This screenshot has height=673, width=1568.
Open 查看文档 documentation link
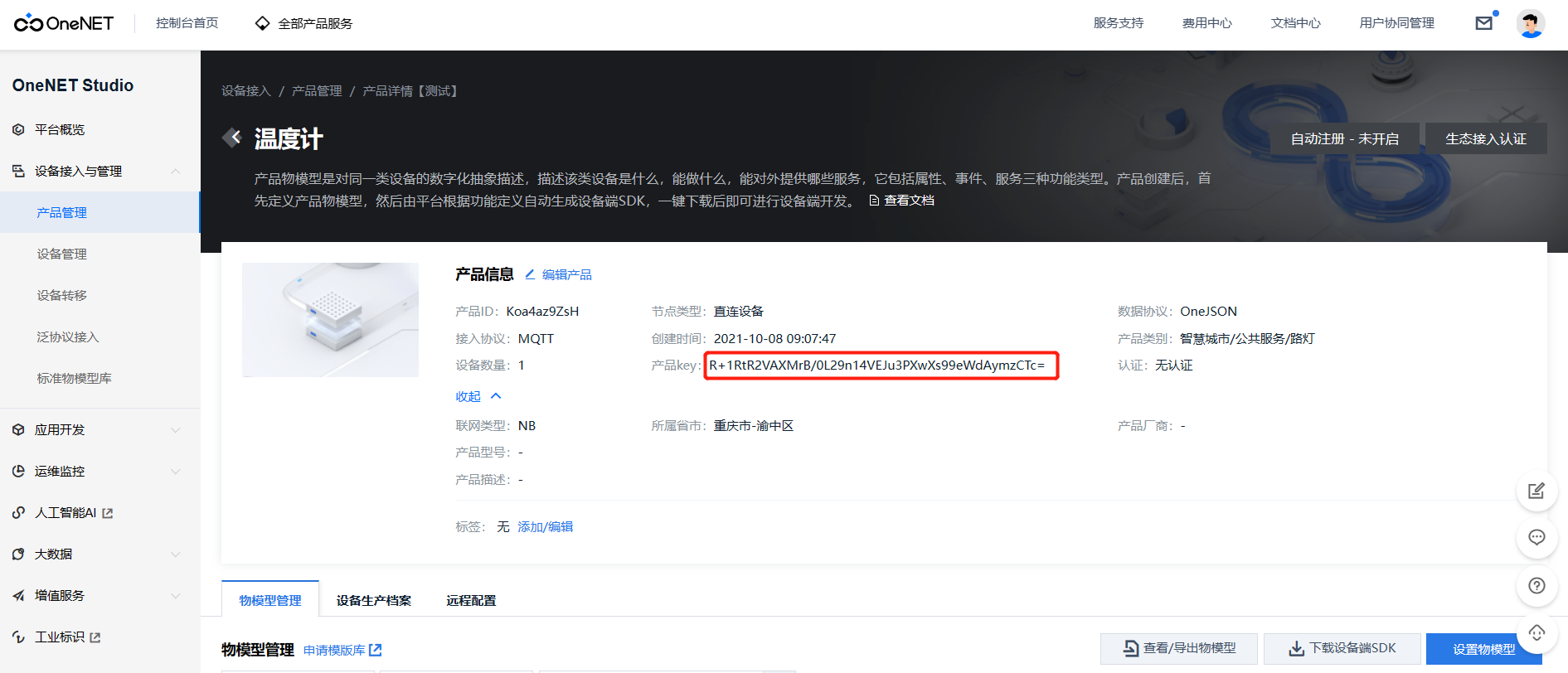pyautogui.click(x=901, y=201)
